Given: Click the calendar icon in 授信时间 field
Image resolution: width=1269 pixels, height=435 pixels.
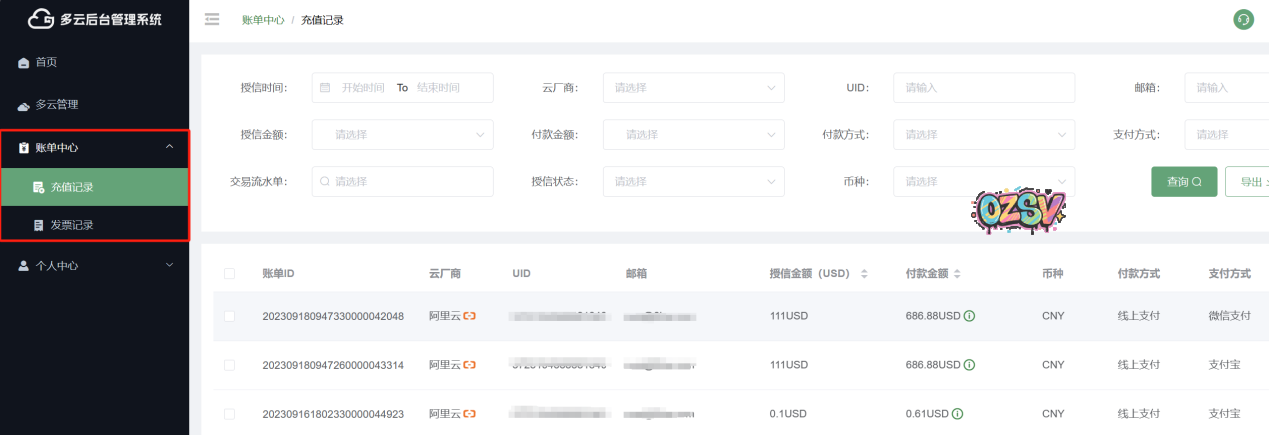Looking at the screenshot, I should [x=325, y=88].
